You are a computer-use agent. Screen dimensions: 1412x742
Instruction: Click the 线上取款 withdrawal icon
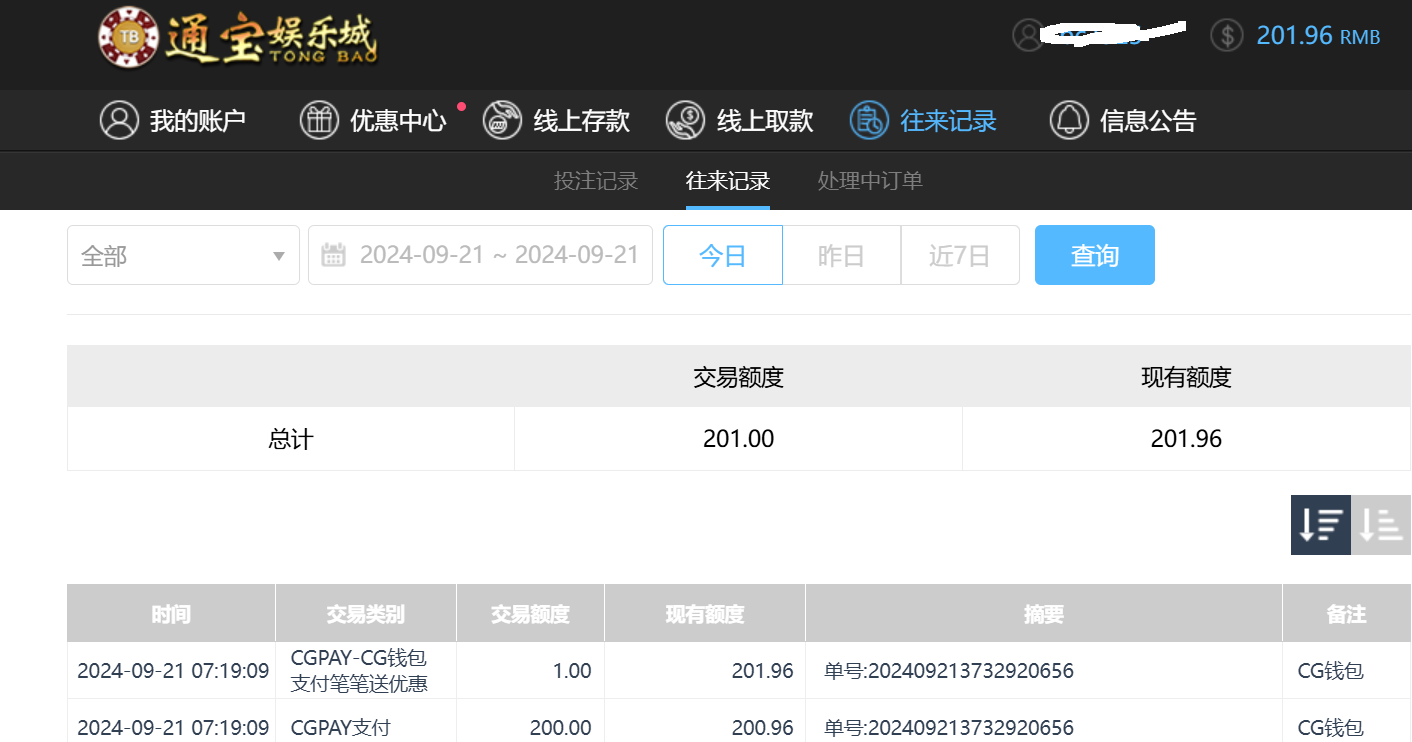click(x=685, y=121)
